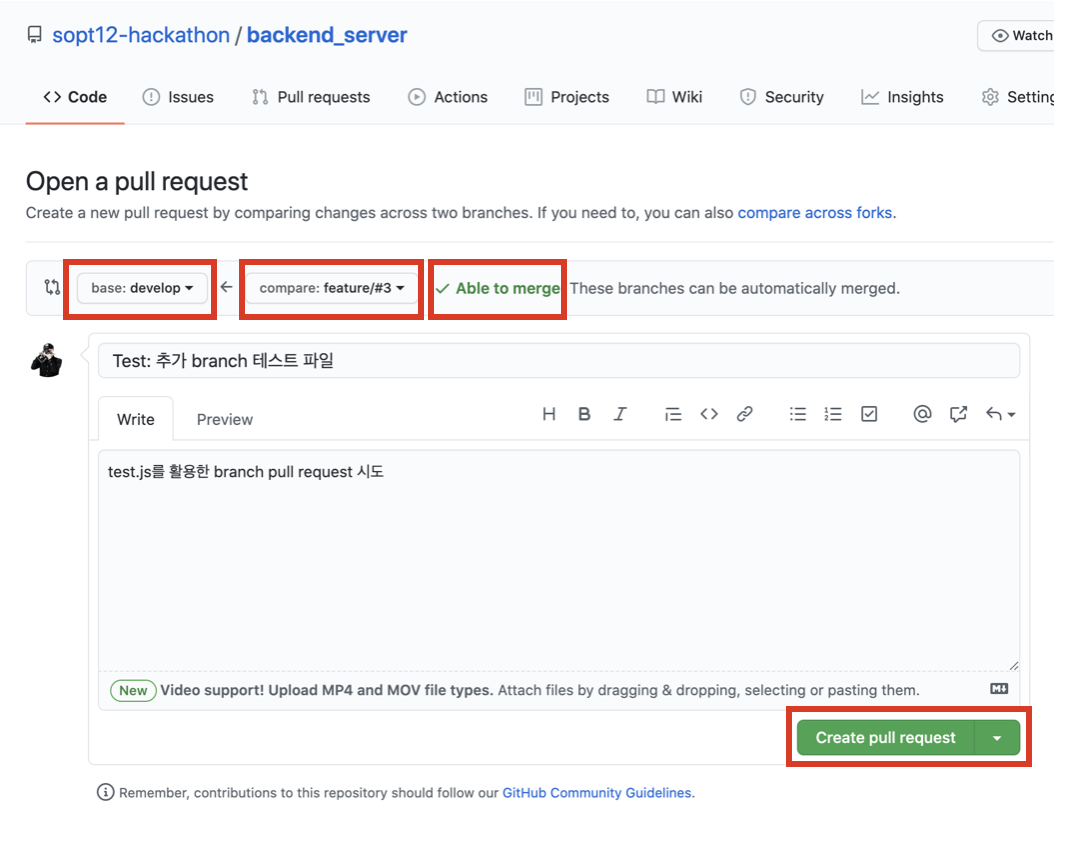The width and height of the screenshot is (1068, 846).
Task: Click into the pull request description textarea
Action: pyautogui.click(x=559, y=560)
